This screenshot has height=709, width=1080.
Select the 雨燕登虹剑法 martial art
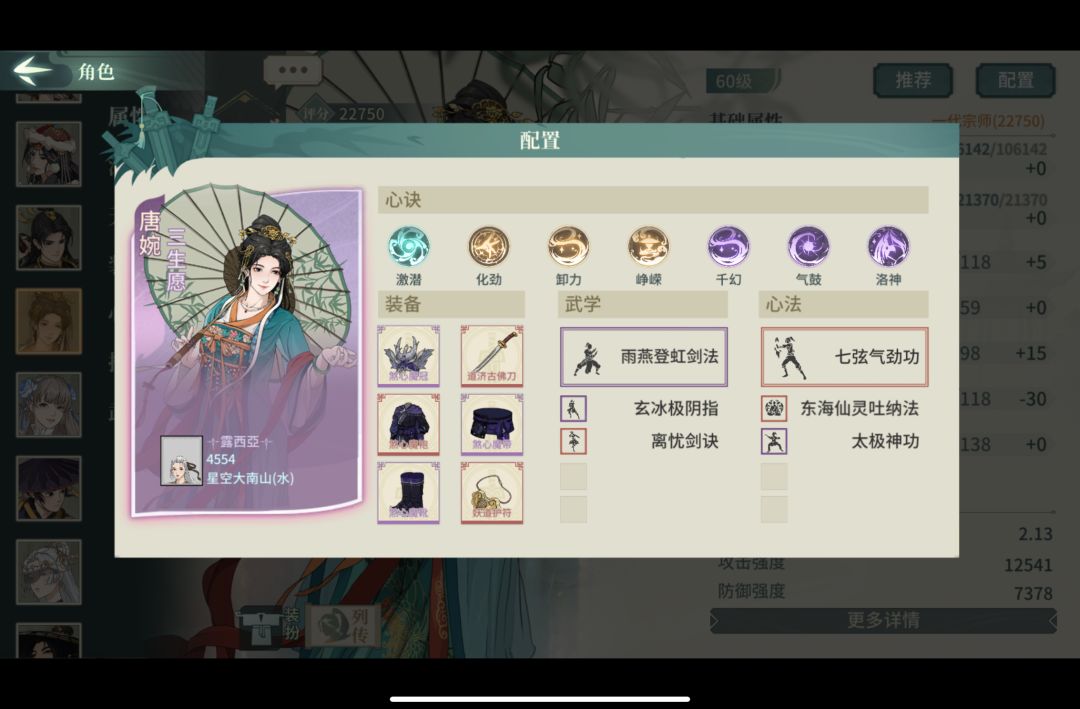(x=644, y=357)
